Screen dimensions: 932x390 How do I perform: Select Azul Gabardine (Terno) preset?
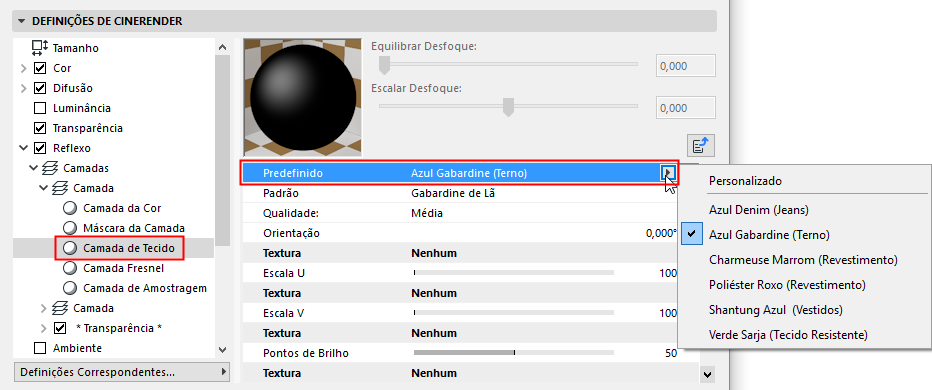coord(769,235)
